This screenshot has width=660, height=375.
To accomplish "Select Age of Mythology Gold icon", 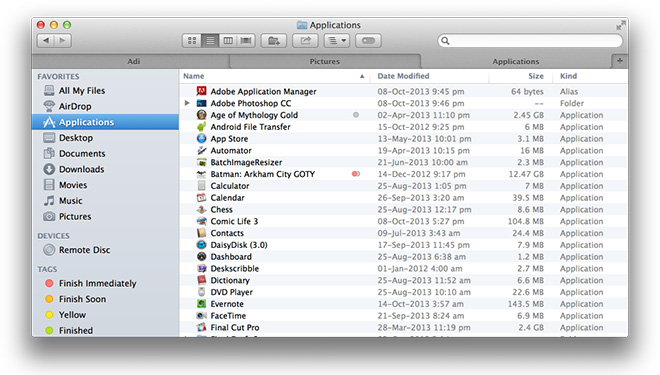I will click(202, 115).
